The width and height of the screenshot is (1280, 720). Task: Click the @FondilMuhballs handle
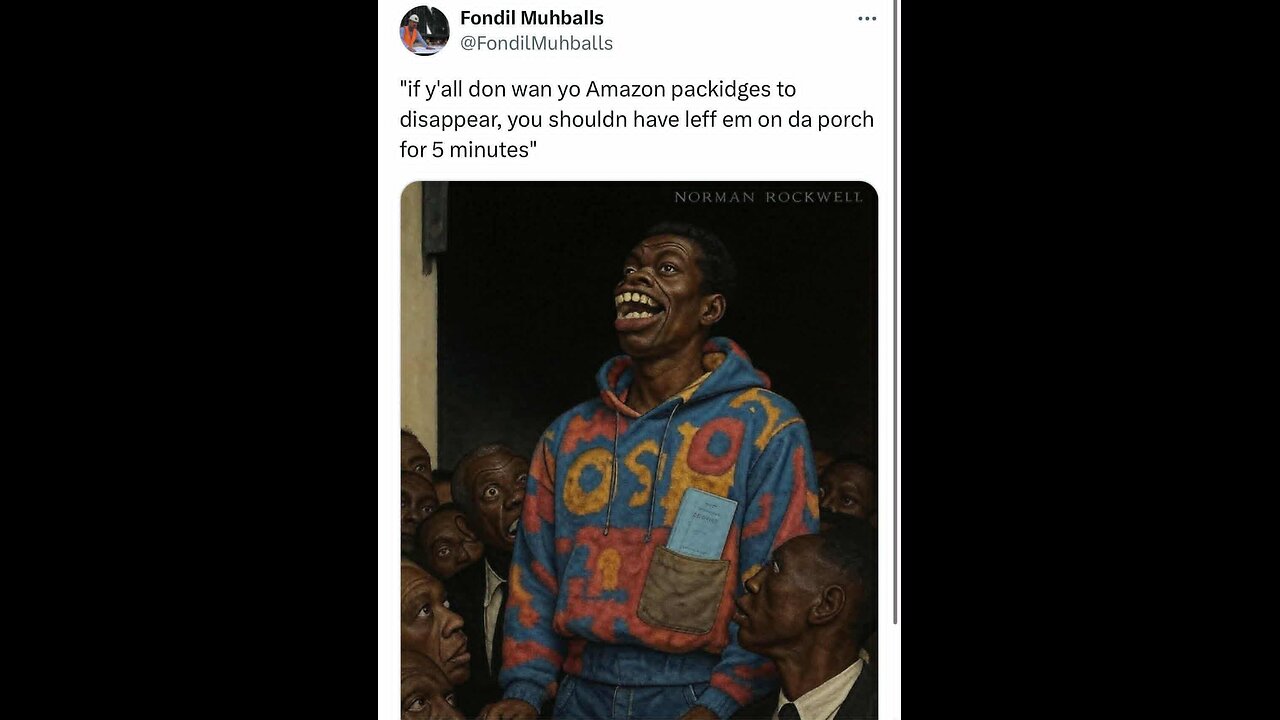pyautogui.click(x=537, y=43)
